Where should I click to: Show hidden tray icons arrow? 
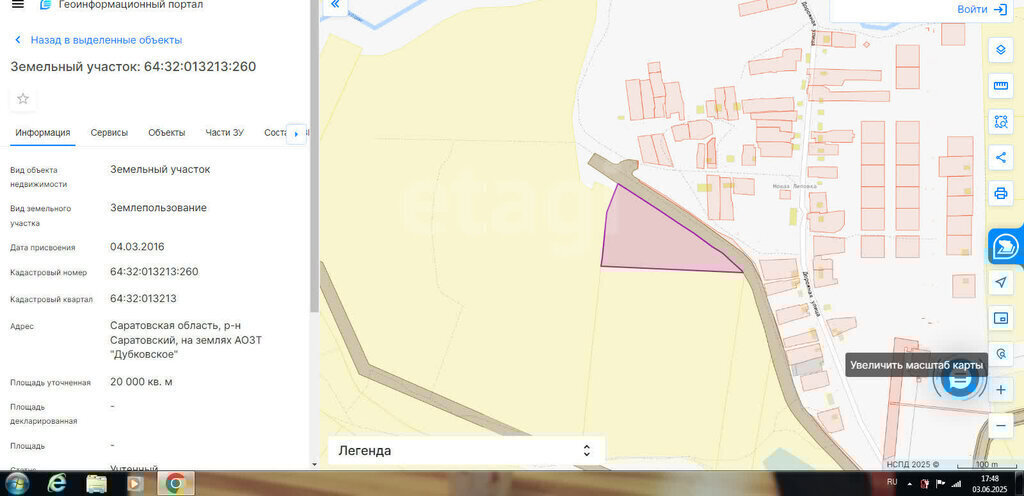click(909, 484)
